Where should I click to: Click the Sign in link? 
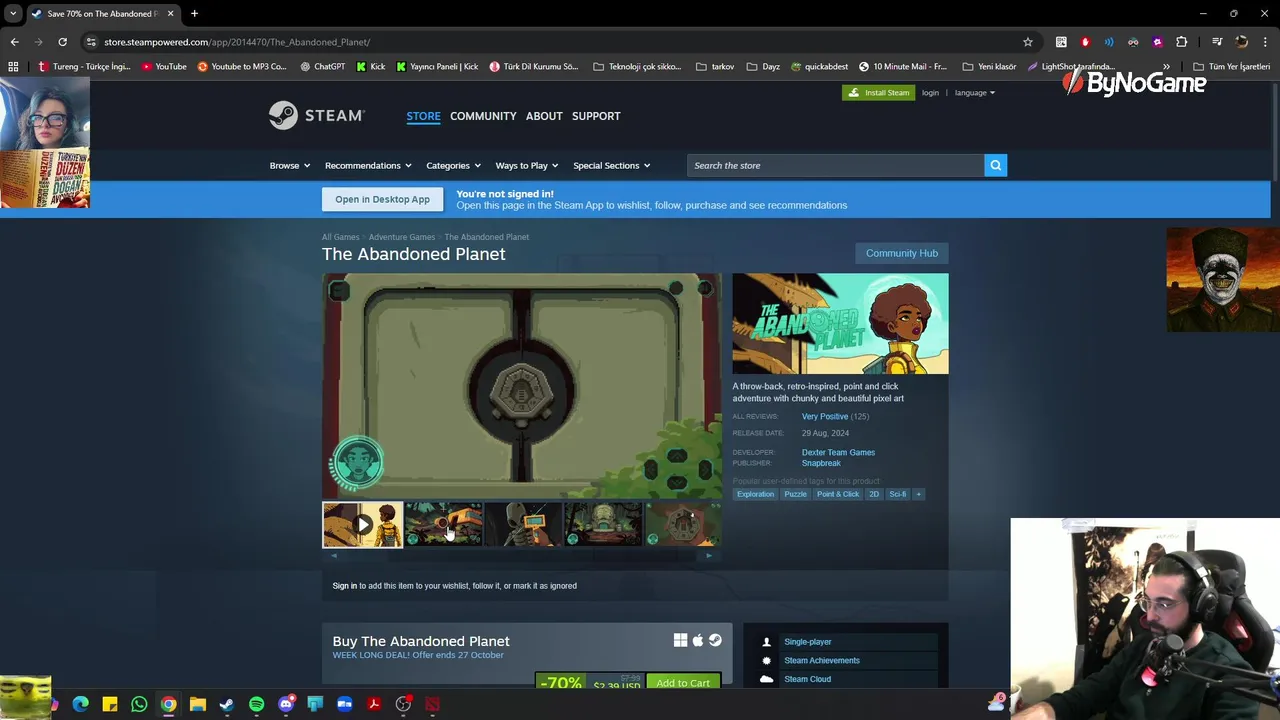pos(344,586)
